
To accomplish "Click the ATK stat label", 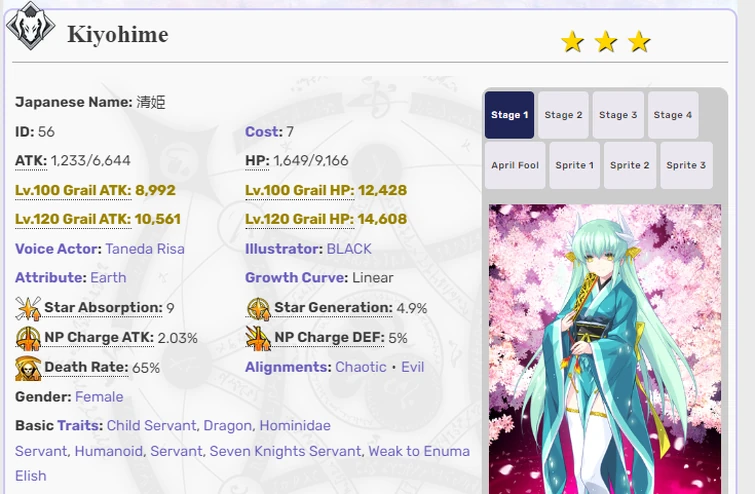I will (x=31, y=160).
